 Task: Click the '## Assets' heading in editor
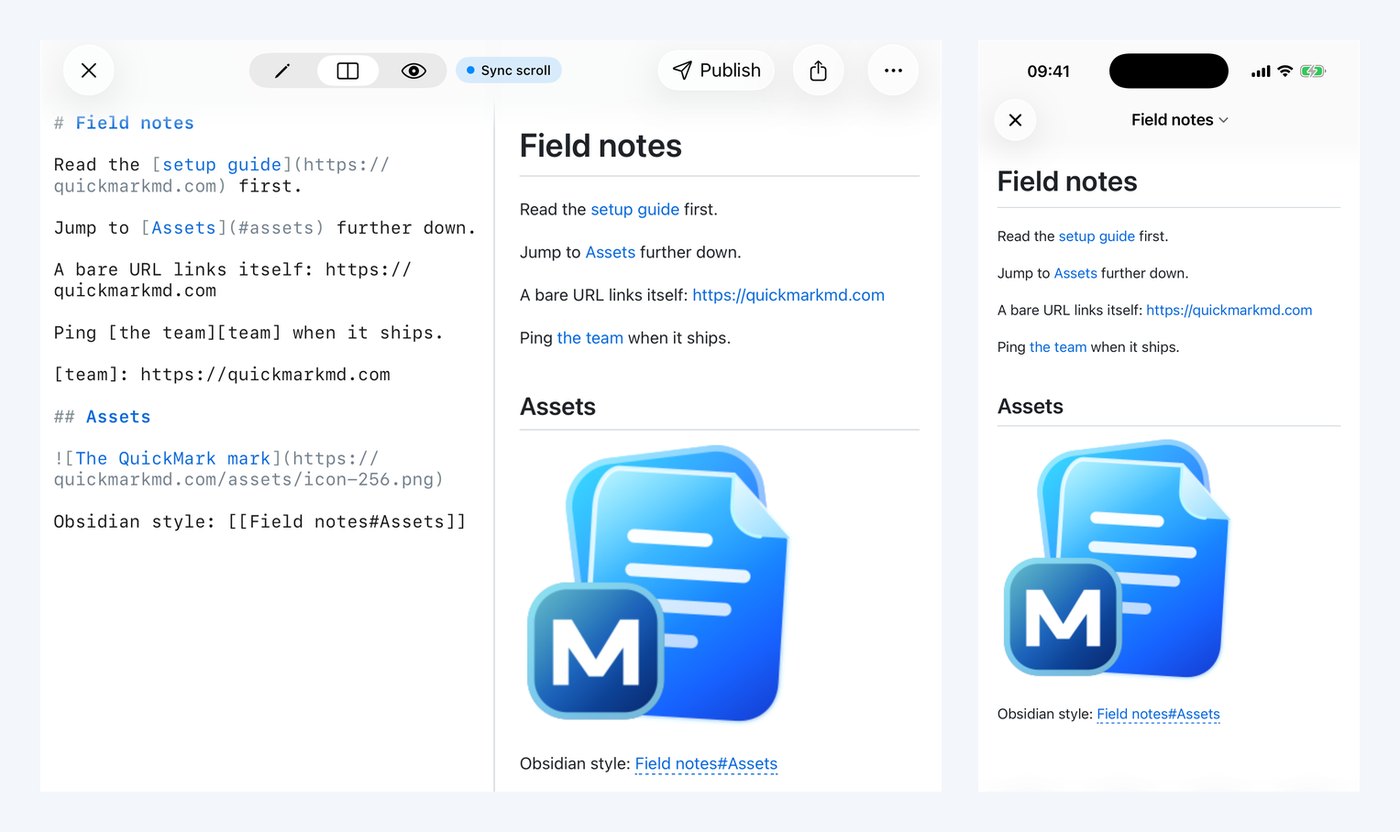coord(102,416)
